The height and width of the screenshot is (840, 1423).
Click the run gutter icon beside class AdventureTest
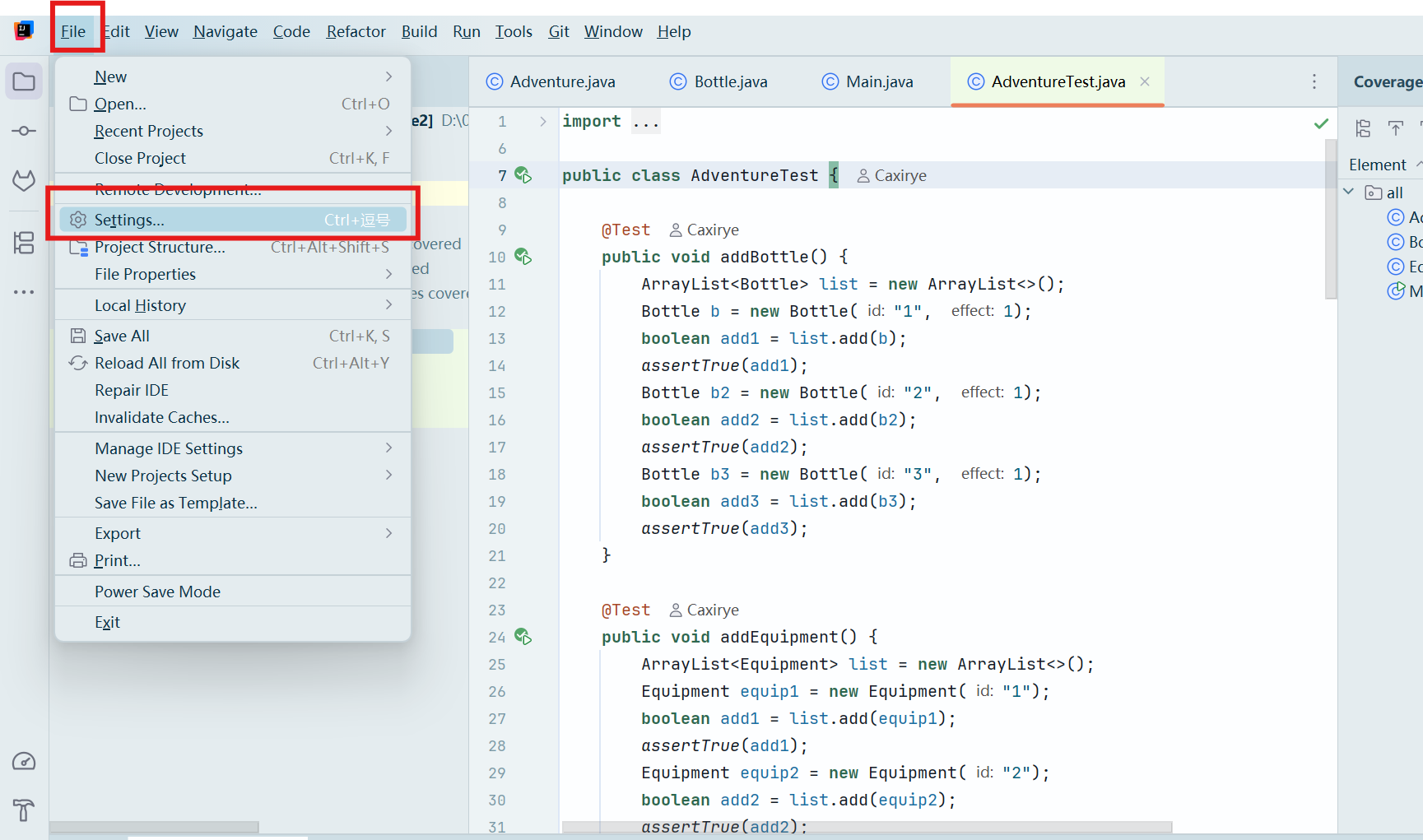point(523,175)
